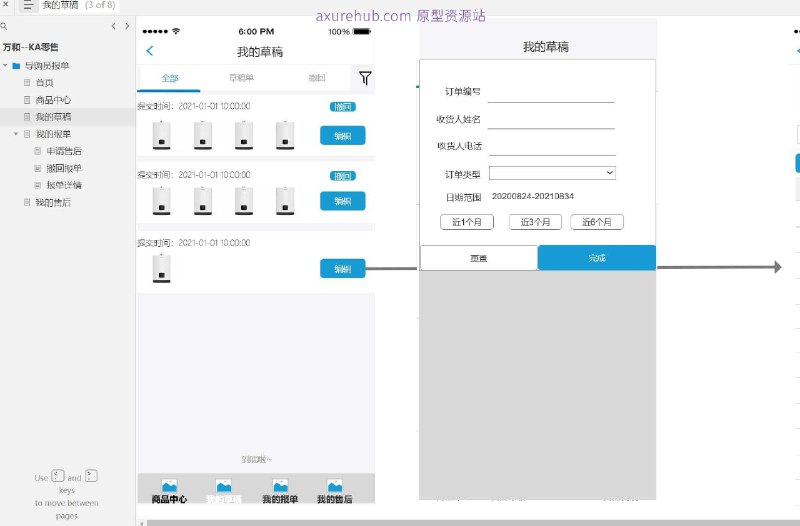The height and width of the screenshot is (526, 800).
Task: Tap the blue back arrow in phone header
Action: pyautogui.click(x=149, y=51)
